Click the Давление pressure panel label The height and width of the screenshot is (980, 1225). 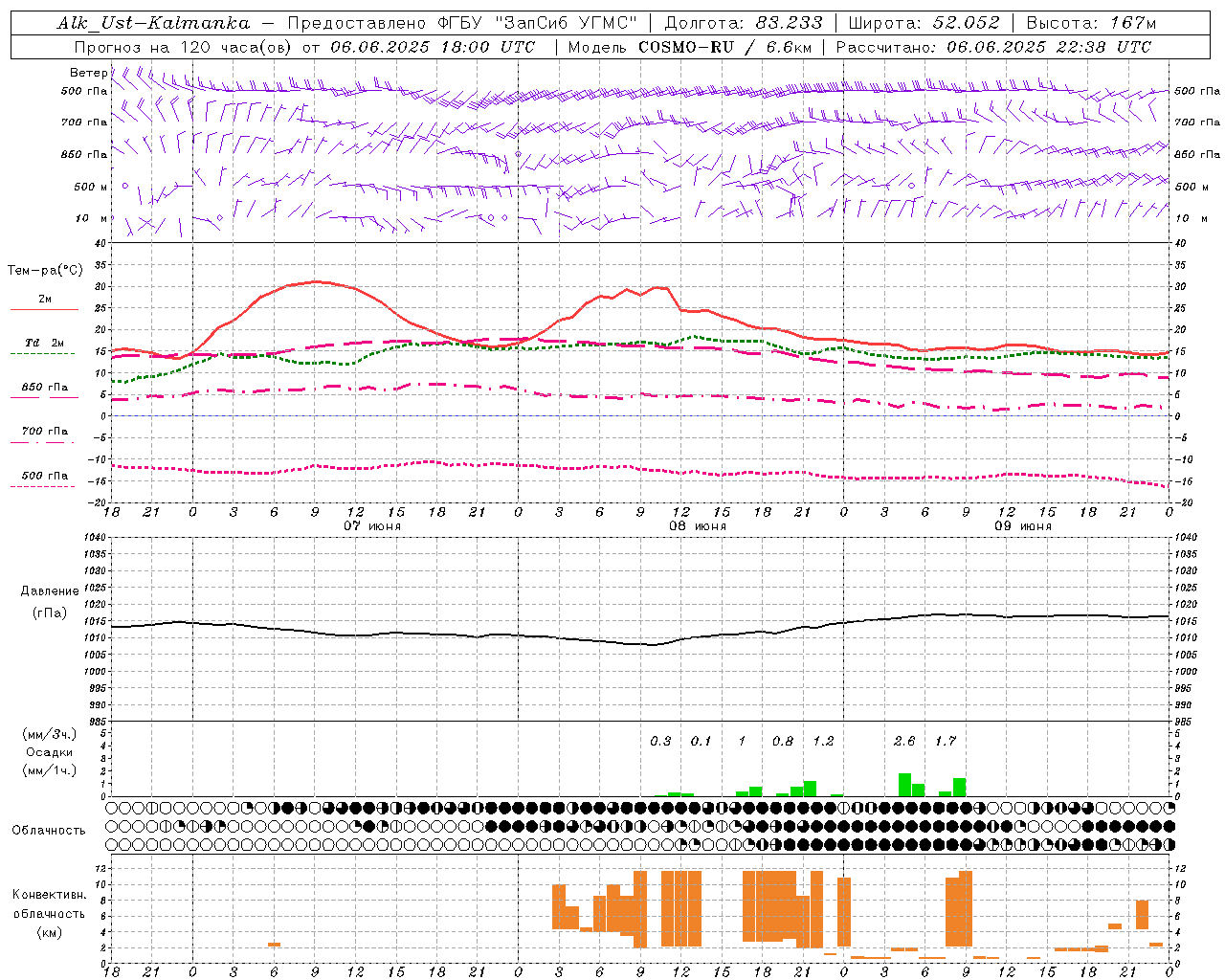50,591
